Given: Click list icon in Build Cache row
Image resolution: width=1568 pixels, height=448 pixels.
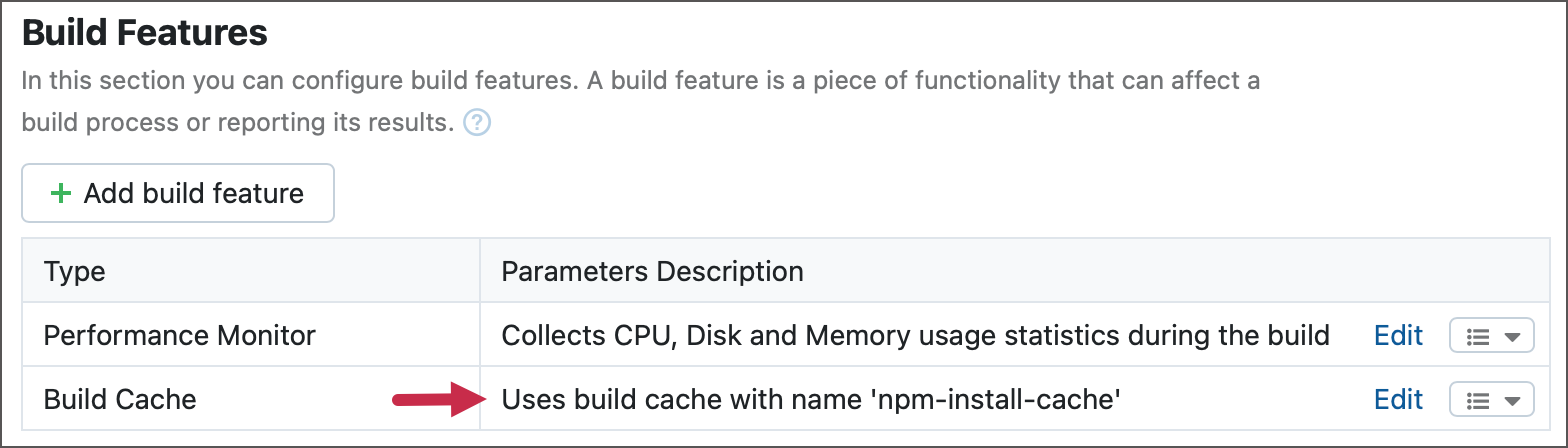Looking at the screenshot, I should (x=1476, y=401).
